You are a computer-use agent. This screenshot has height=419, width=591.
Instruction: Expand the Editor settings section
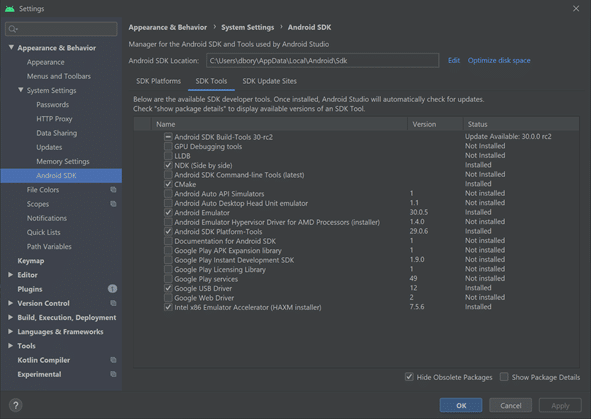[11, 275]
